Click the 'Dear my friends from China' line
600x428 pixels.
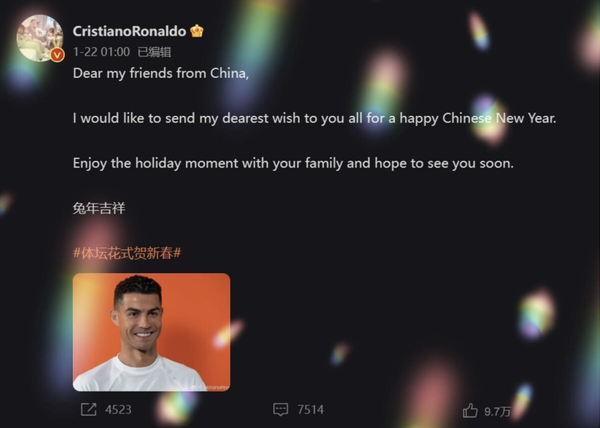pos(161,73)
